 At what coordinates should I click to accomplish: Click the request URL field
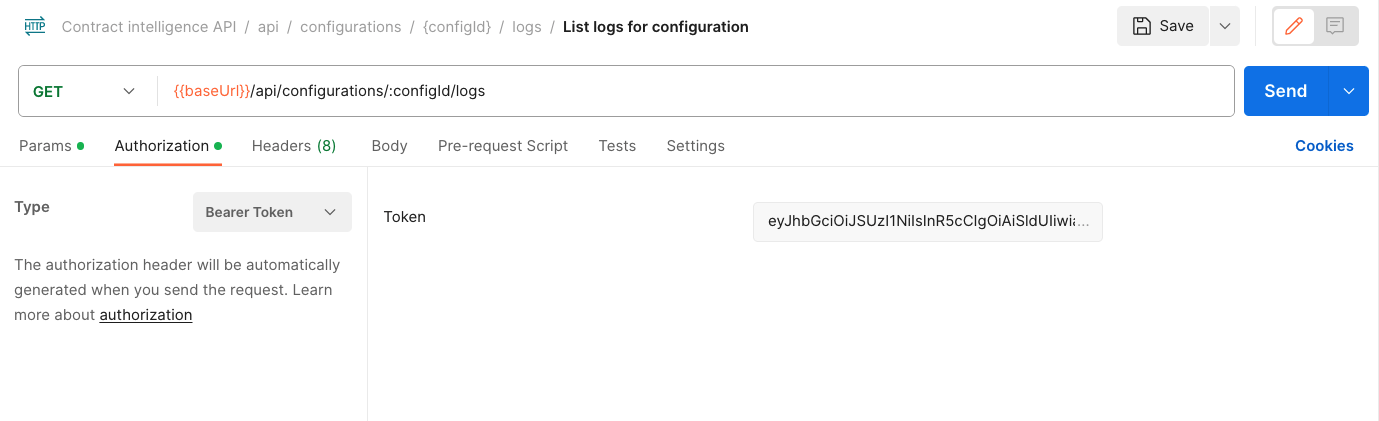700,91
